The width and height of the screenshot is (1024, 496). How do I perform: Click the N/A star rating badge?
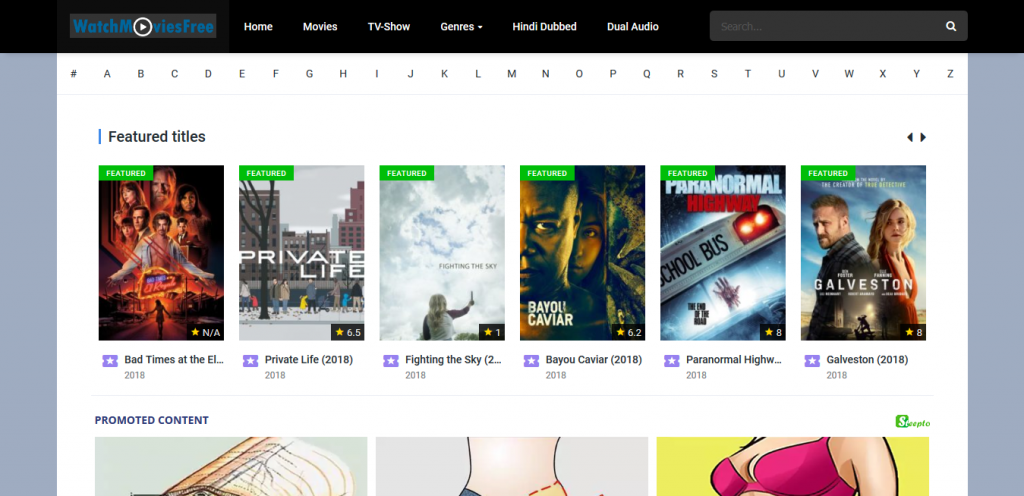point(205,332)
